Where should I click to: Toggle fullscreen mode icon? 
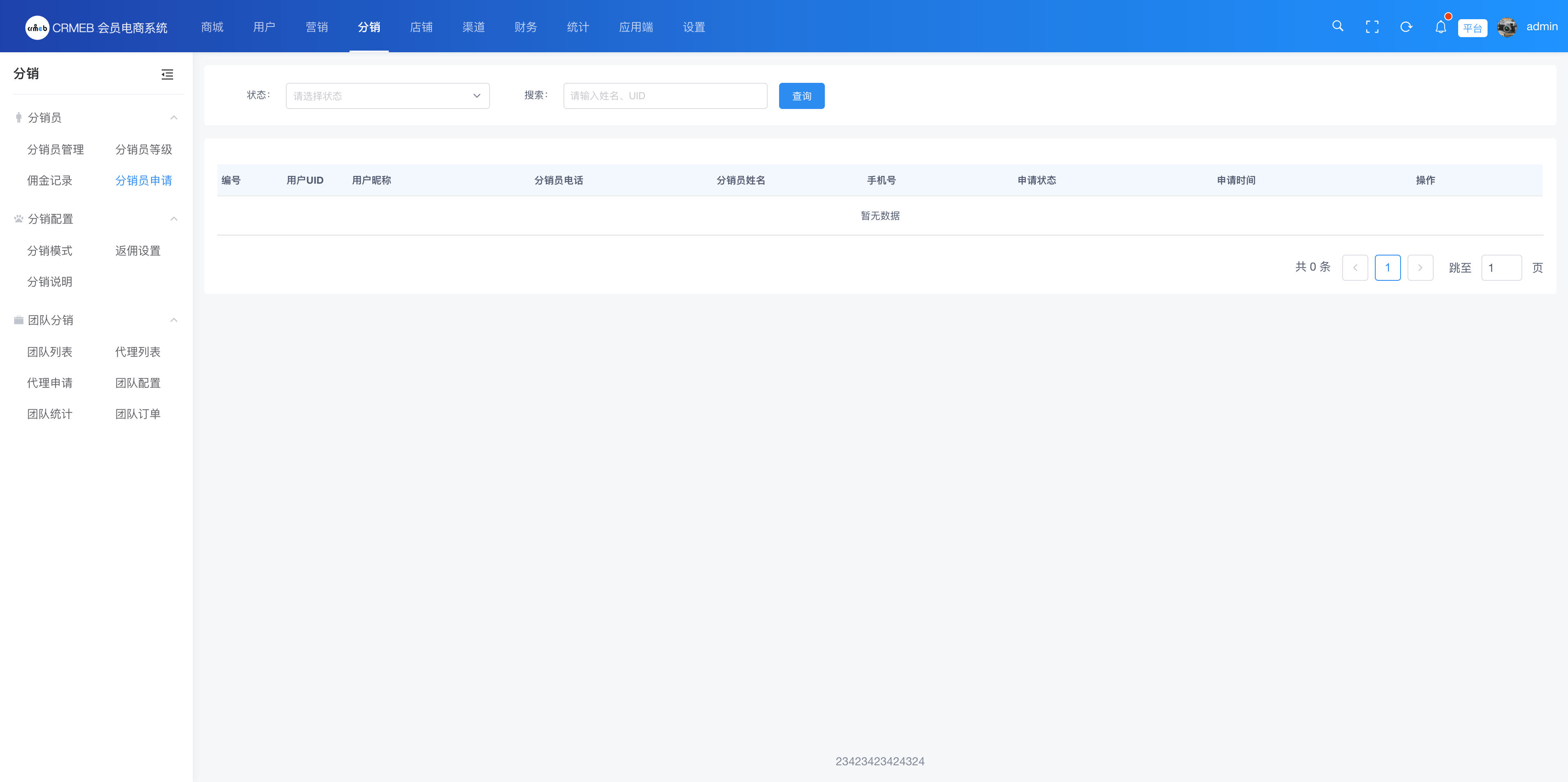pyautogui.click(x=1372, y=27)
